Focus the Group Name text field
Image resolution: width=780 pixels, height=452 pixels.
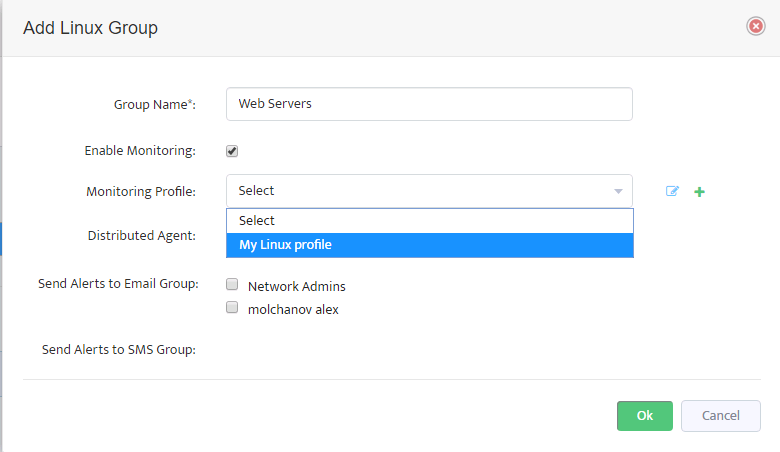click(x=429, y=104)
